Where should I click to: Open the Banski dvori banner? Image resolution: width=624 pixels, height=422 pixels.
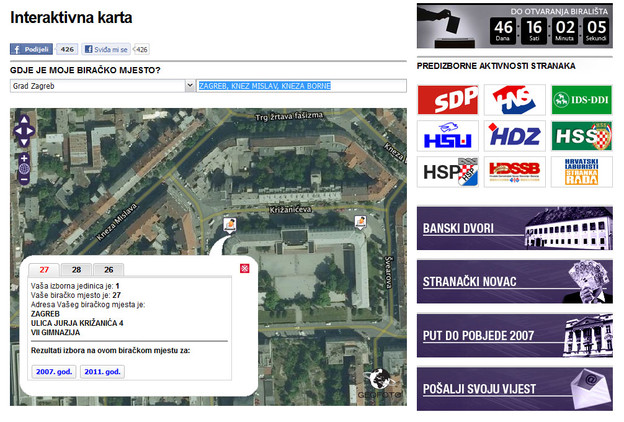coord(514,228)
